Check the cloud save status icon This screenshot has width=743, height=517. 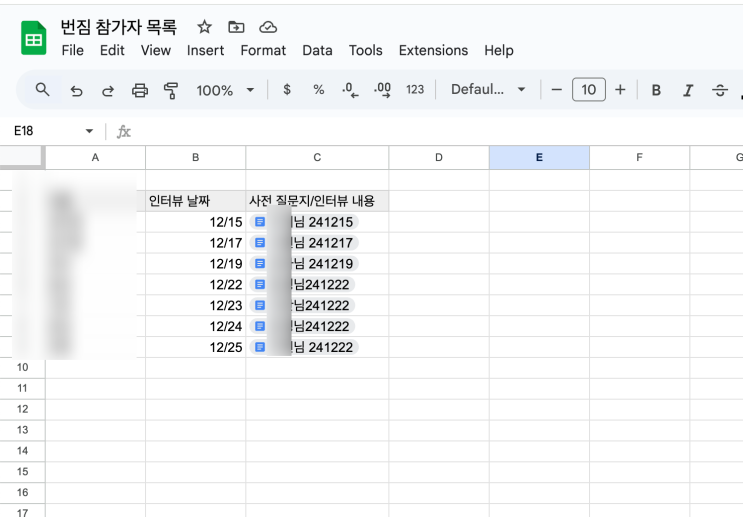[268, 27]
